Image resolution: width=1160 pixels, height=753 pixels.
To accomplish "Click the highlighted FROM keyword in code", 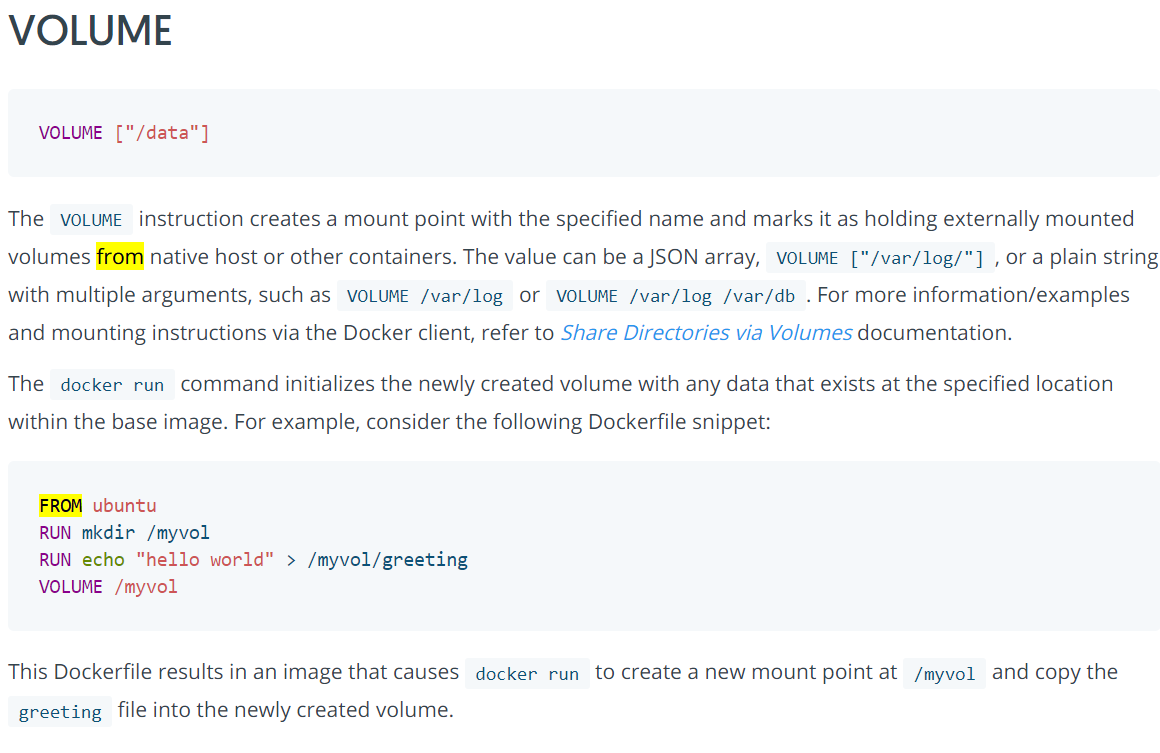I will [x=61, y=506].
